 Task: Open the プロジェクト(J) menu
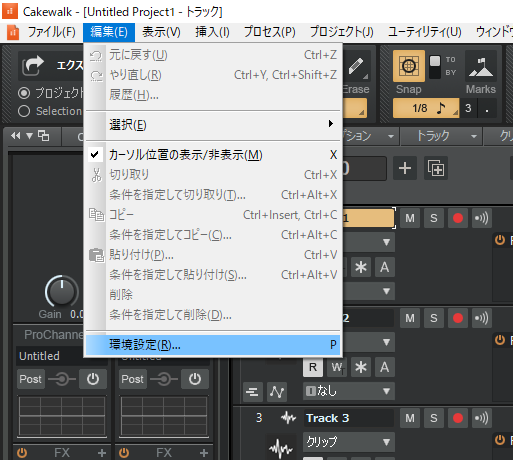click(x=342, y=32)
